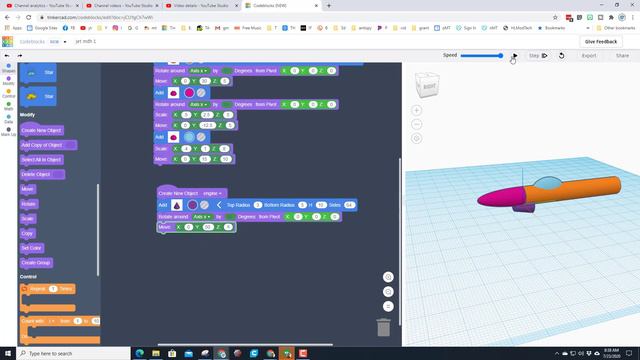Toggle the hole swatch beside the purple cone color

coord(204,205)
